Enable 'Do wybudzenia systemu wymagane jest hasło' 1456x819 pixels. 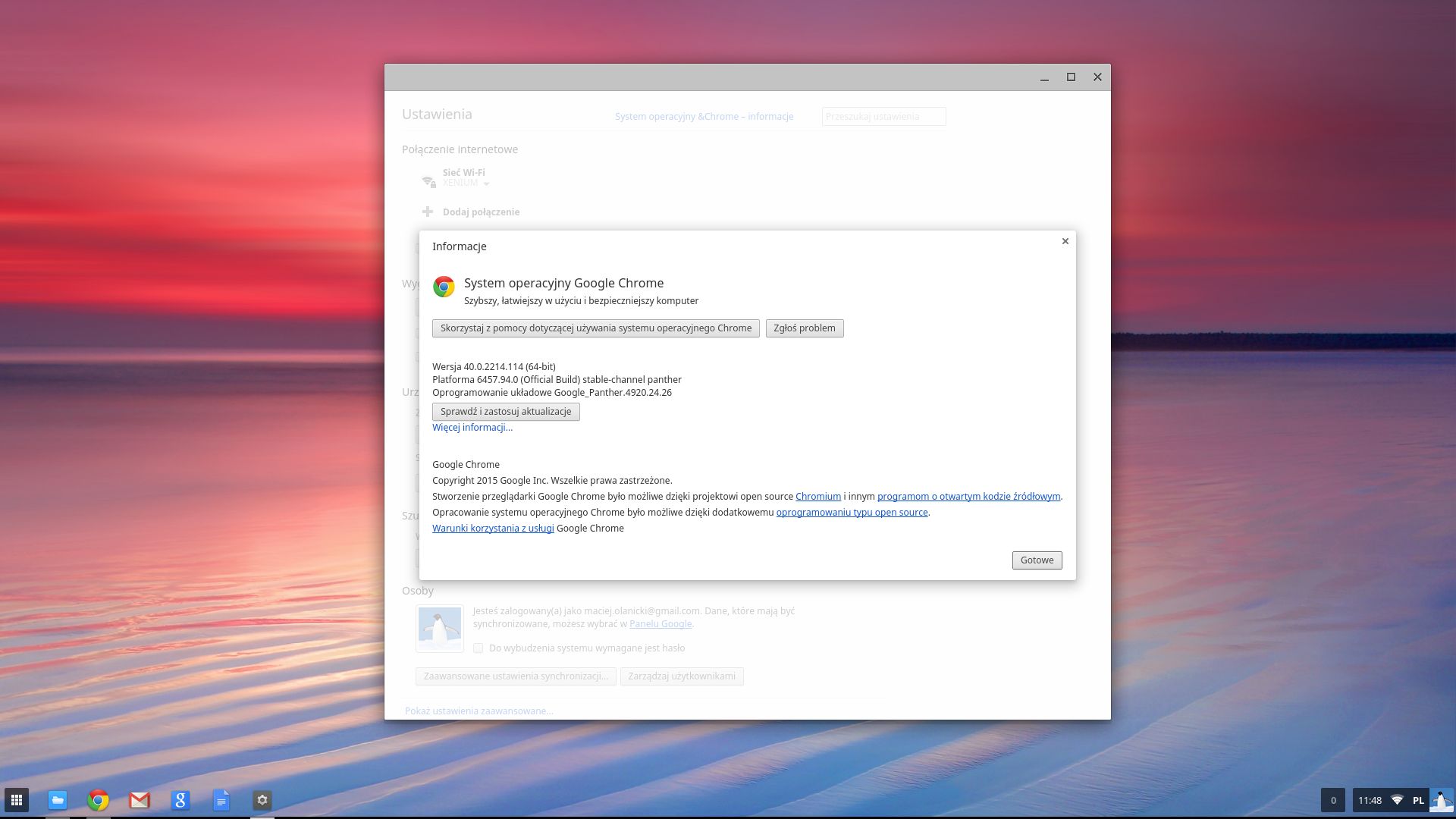coord(479,648)
